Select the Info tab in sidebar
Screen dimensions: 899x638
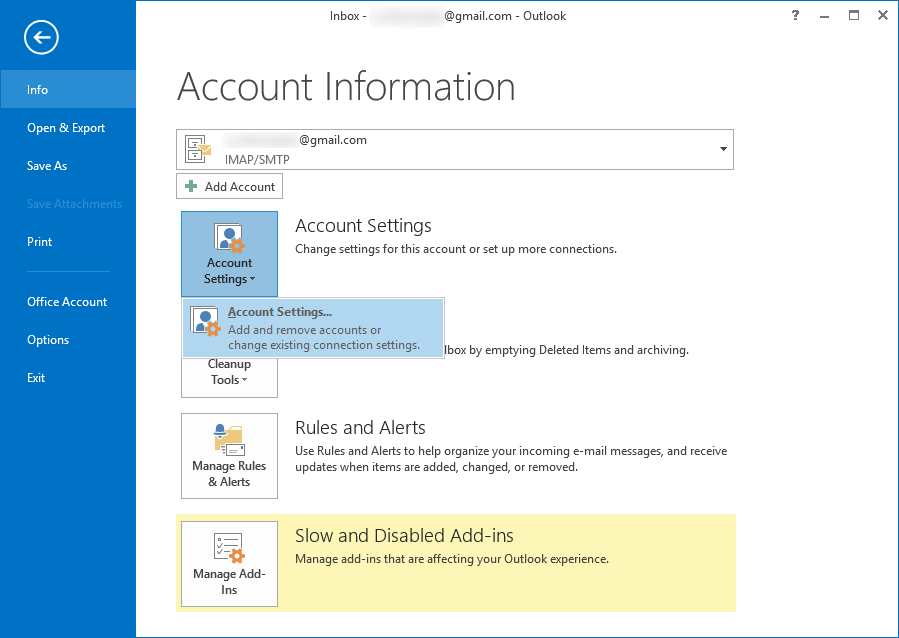click(68, 89)
